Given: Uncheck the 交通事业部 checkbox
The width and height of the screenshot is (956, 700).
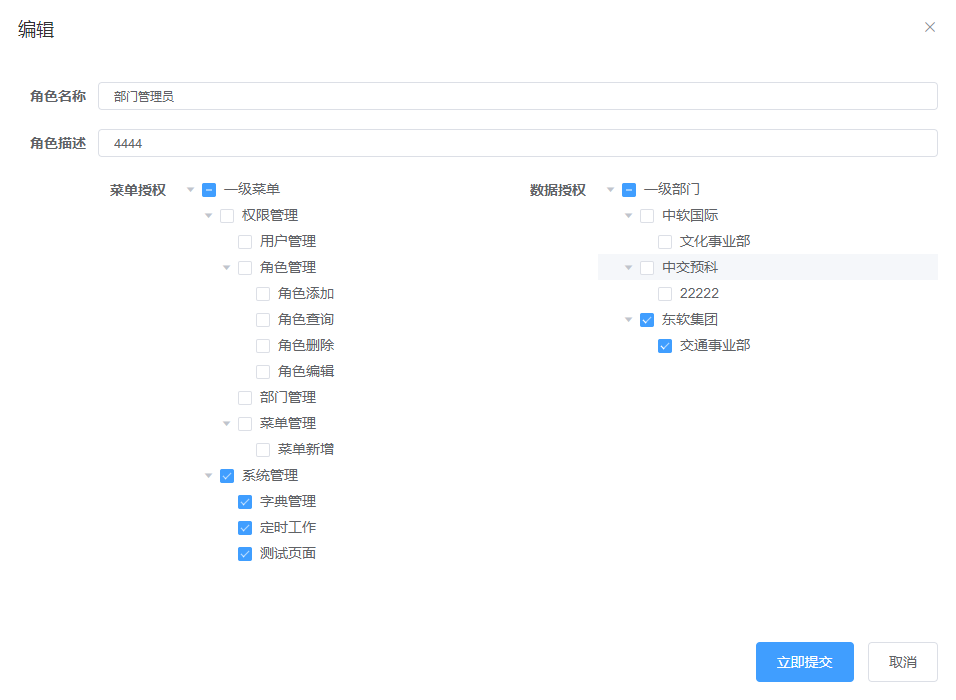Looking at the screenshot, I should (664, 345).
